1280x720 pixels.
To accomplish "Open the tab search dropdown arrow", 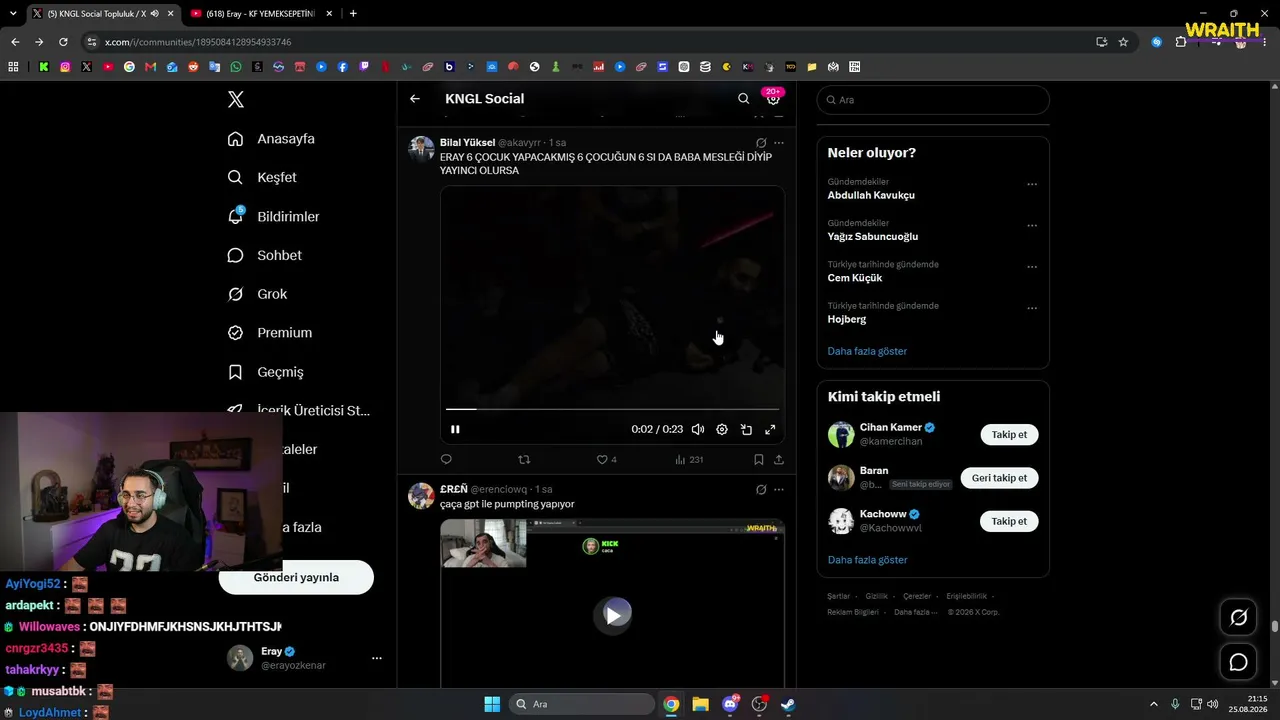I will point(13,14).
